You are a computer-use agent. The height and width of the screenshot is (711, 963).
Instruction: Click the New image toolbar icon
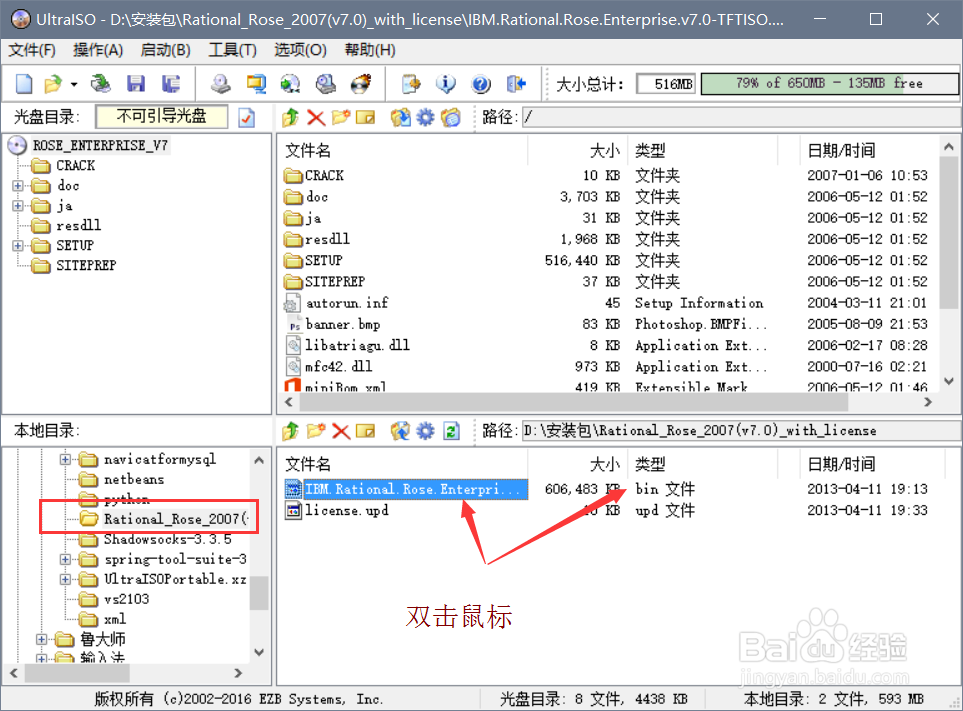click(x=24, y=84)
